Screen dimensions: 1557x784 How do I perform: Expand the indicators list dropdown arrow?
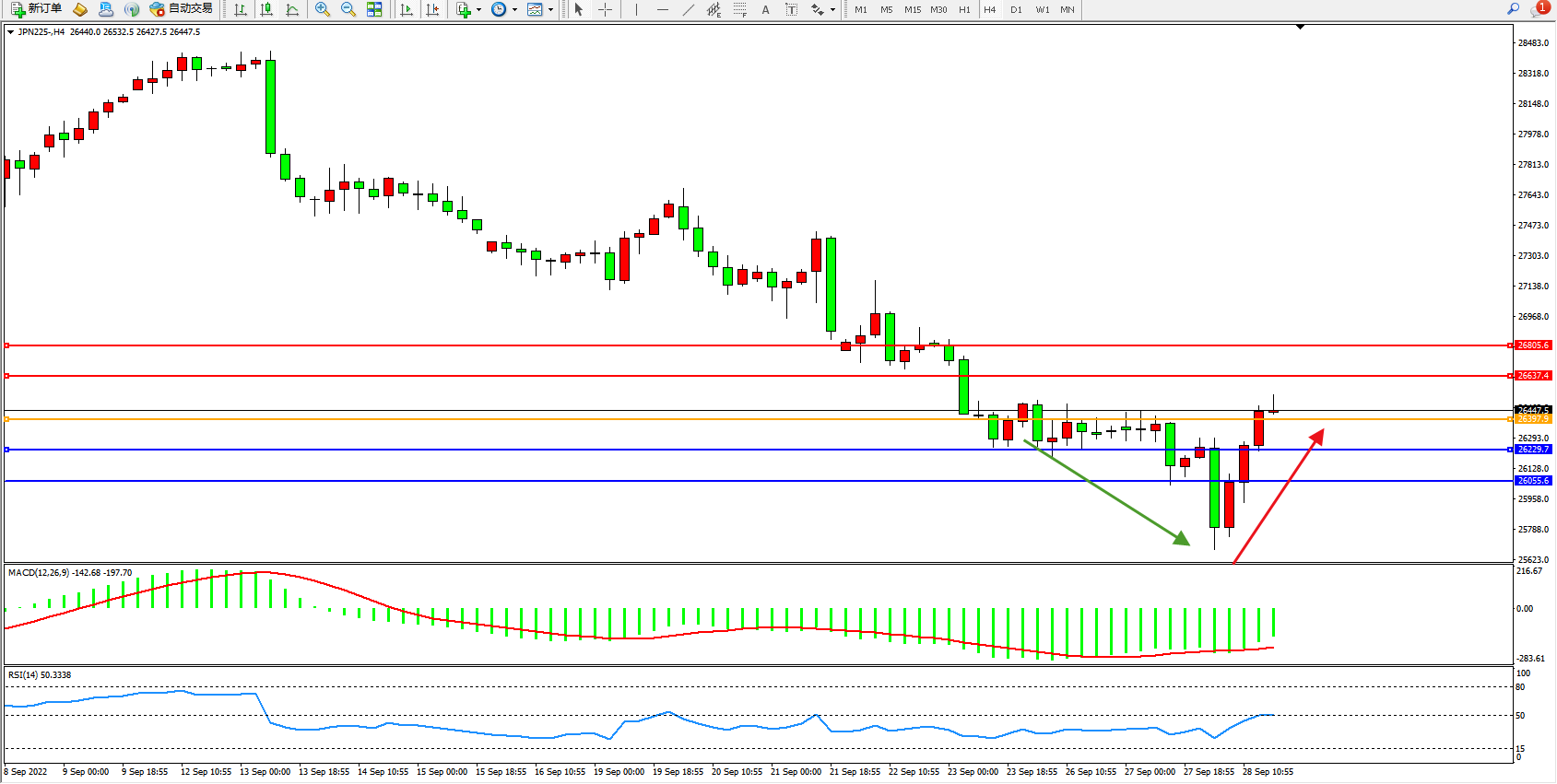[x=478, y=9]
